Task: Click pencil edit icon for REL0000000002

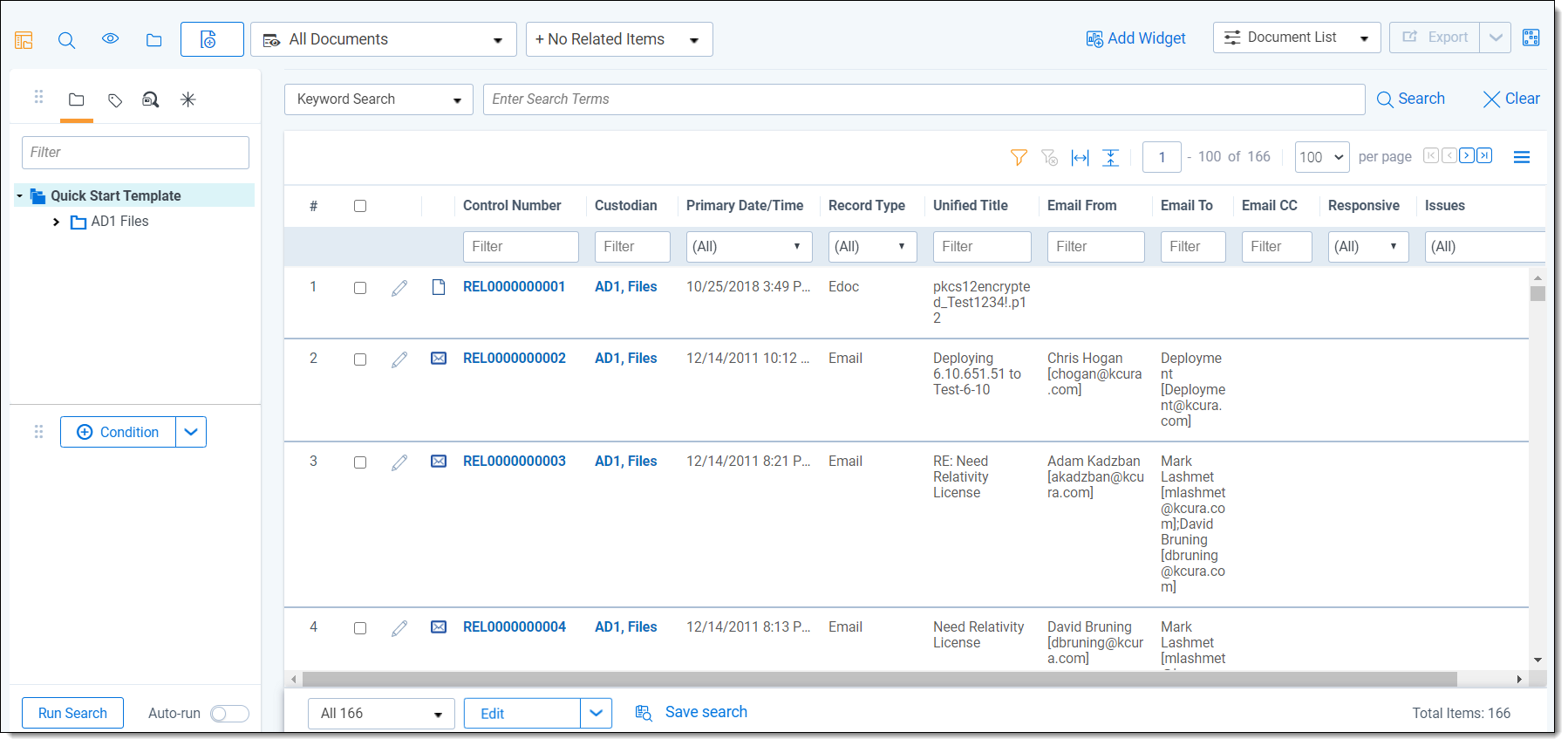Action: [x=399, y=359]
